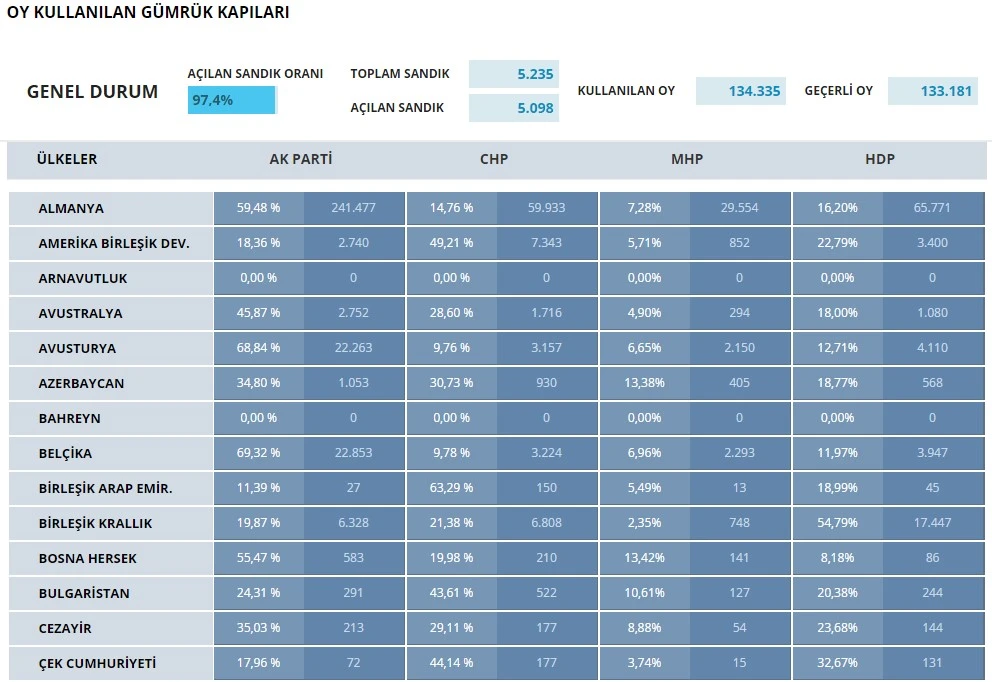This screenshot has width=992, height=682.
Task: Click the AK PARTİ column header
Action: (x=301, y=159)
